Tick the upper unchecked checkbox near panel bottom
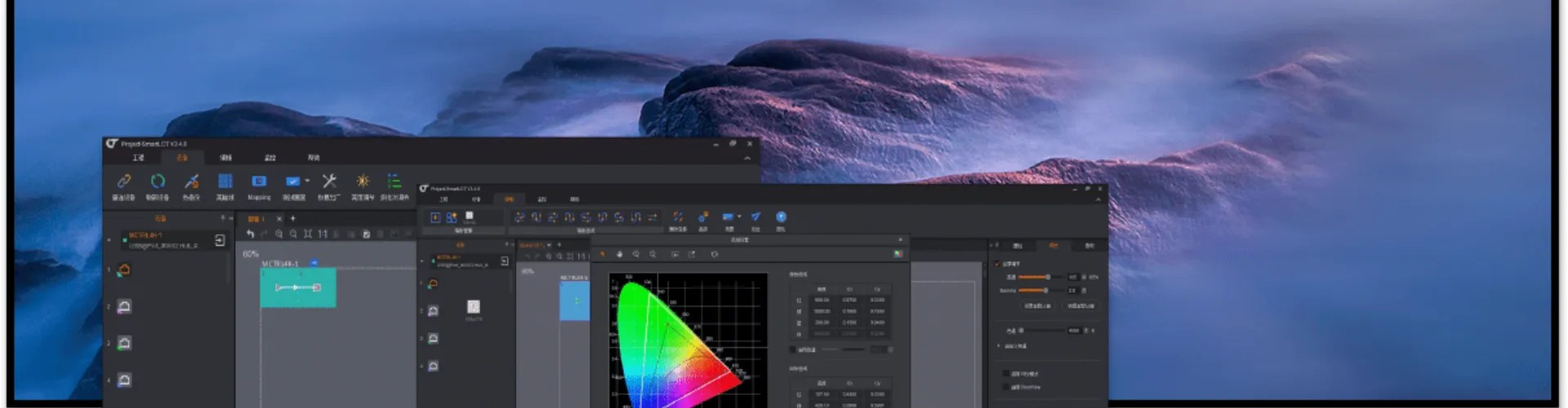 [1005, 374]
